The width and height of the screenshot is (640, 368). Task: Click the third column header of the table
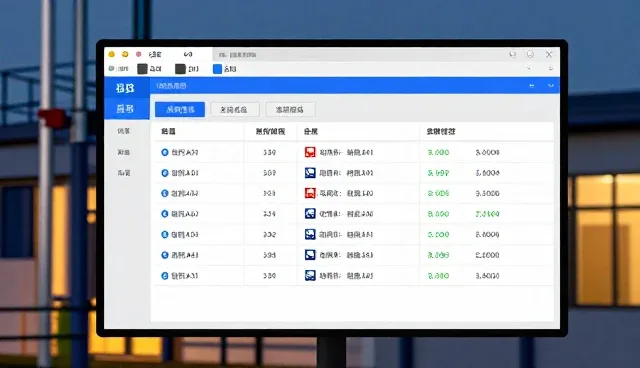311,131
